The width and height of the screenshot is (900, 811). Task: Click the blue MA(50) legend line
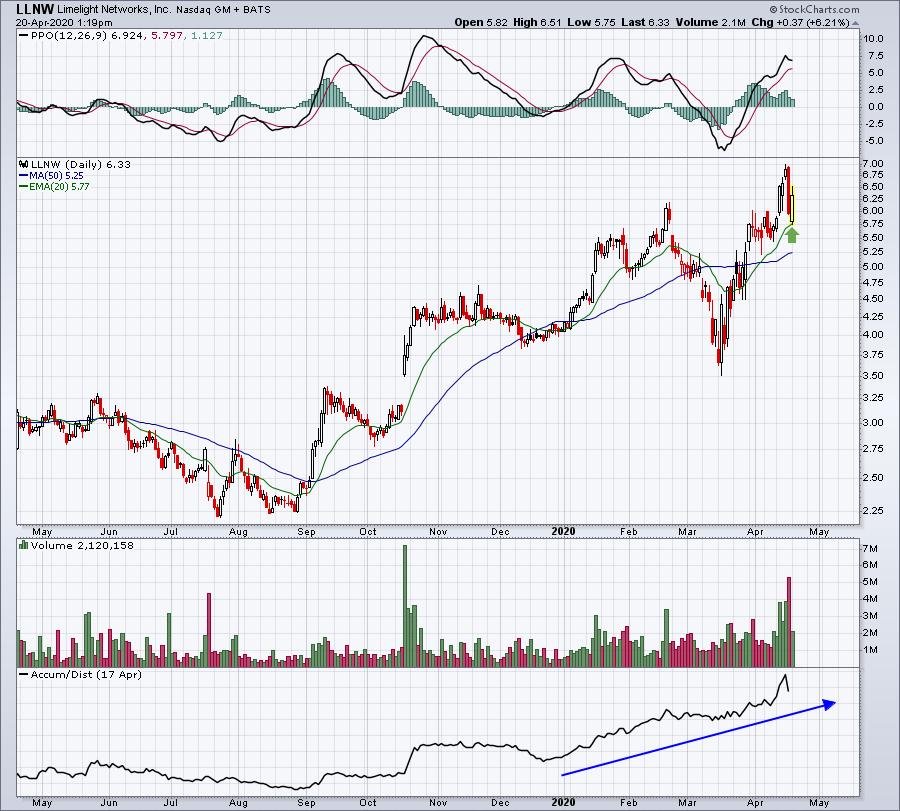pyautogui.click(x=24, y=176)
